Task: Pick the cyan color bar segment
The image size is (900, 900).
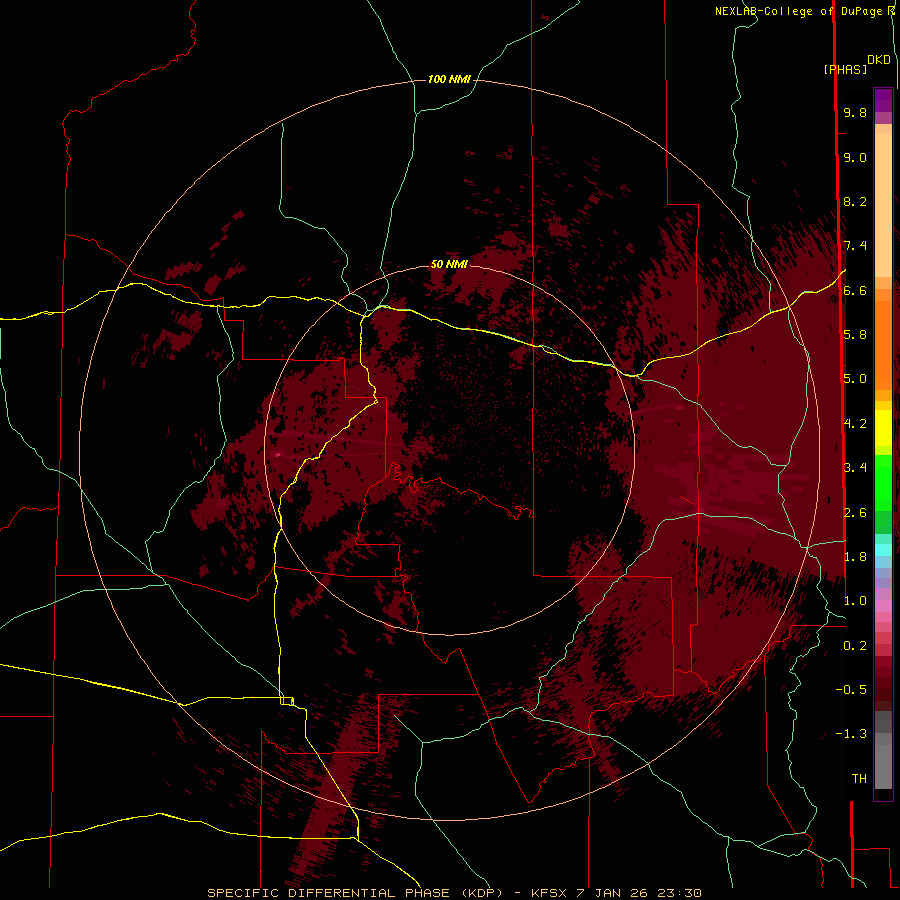Action: 883,550
